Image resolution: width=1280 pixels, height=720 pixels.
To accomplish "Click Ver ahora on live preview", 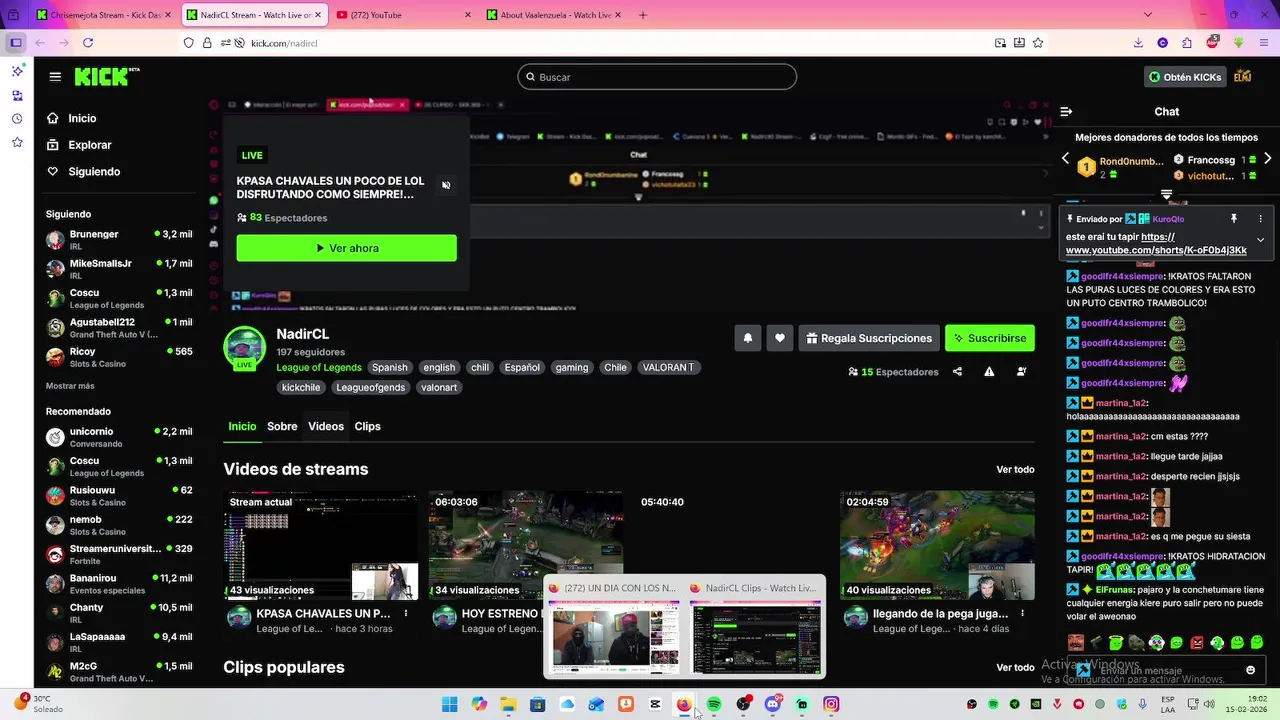I will tap(346, 248).
